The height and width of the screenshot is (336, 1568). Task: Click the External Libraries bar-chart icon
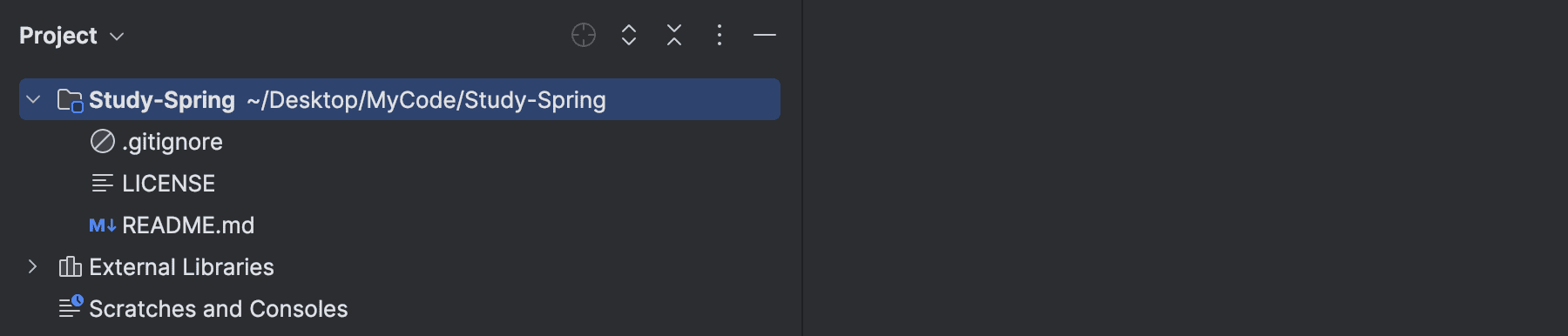(70, 266)
